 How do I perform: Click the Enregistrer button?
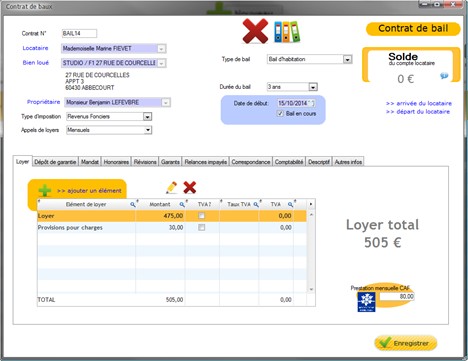(406, 343)
